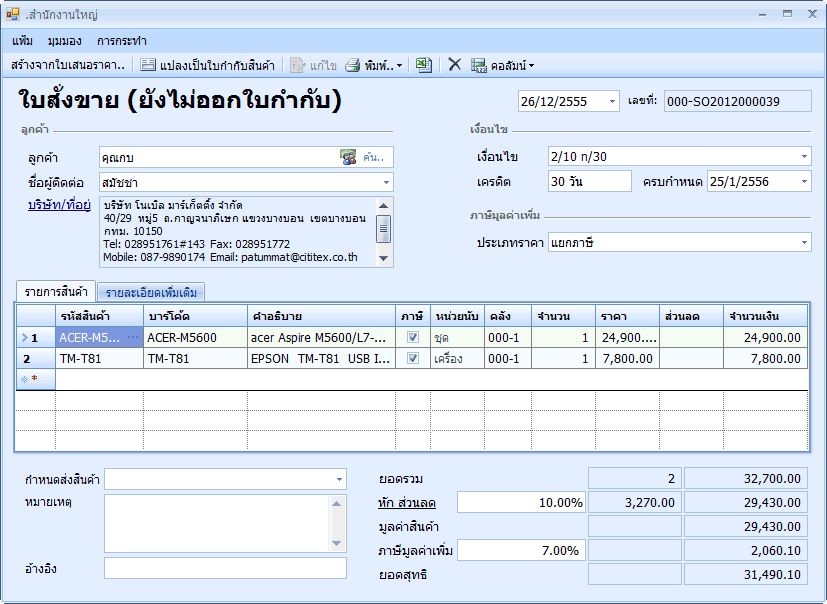Click the application icon in the title bar
This screenshot has height=604, width=827.
click(13, 15)
